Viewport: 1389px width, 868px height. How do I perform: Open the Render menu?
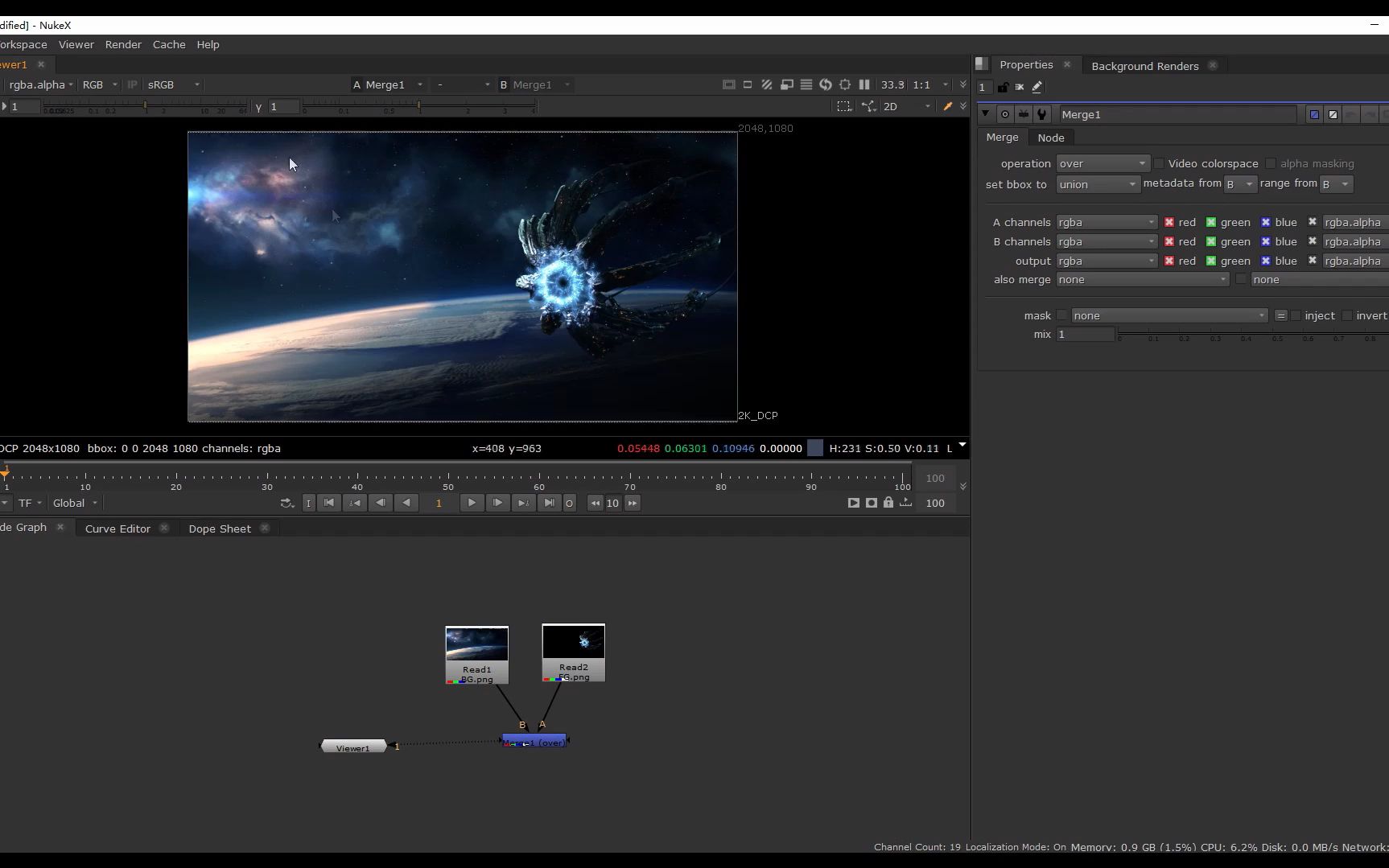123,44
